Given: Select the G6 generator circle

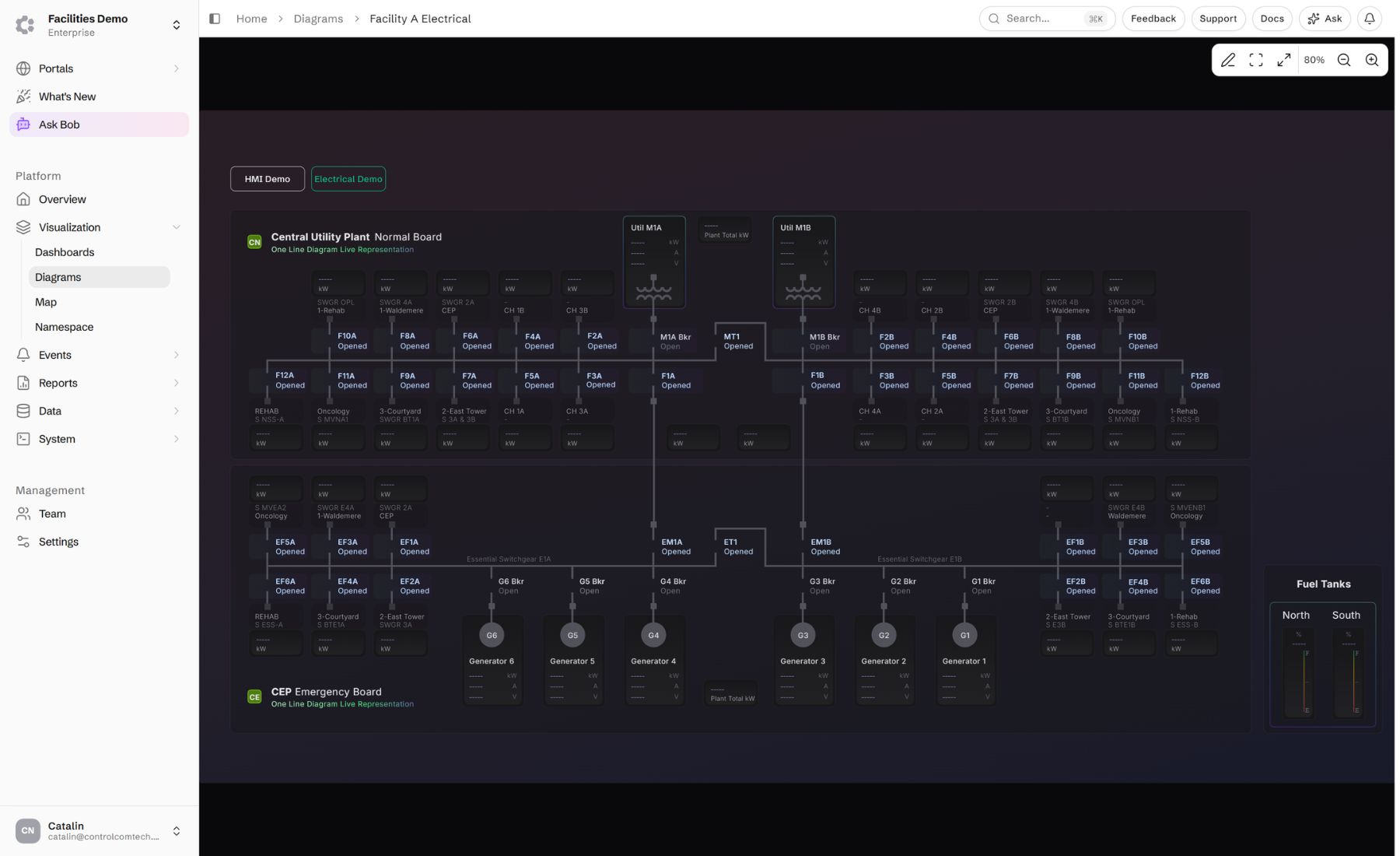Looking at the screenshot, I should [493, 637].
